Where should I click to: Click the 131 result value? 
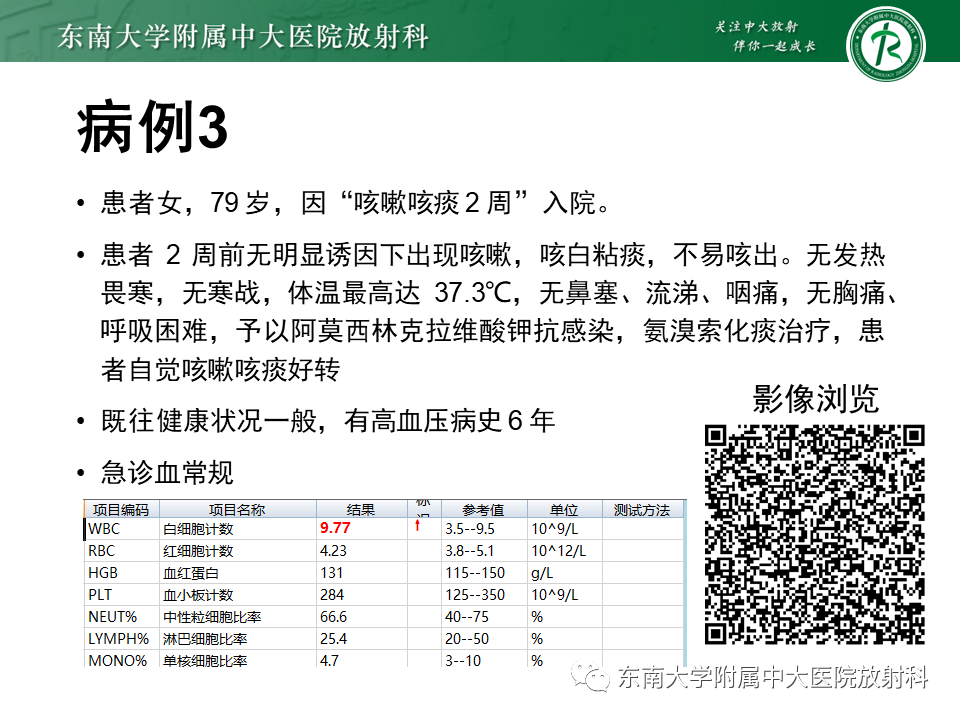[x=331, y=573]
